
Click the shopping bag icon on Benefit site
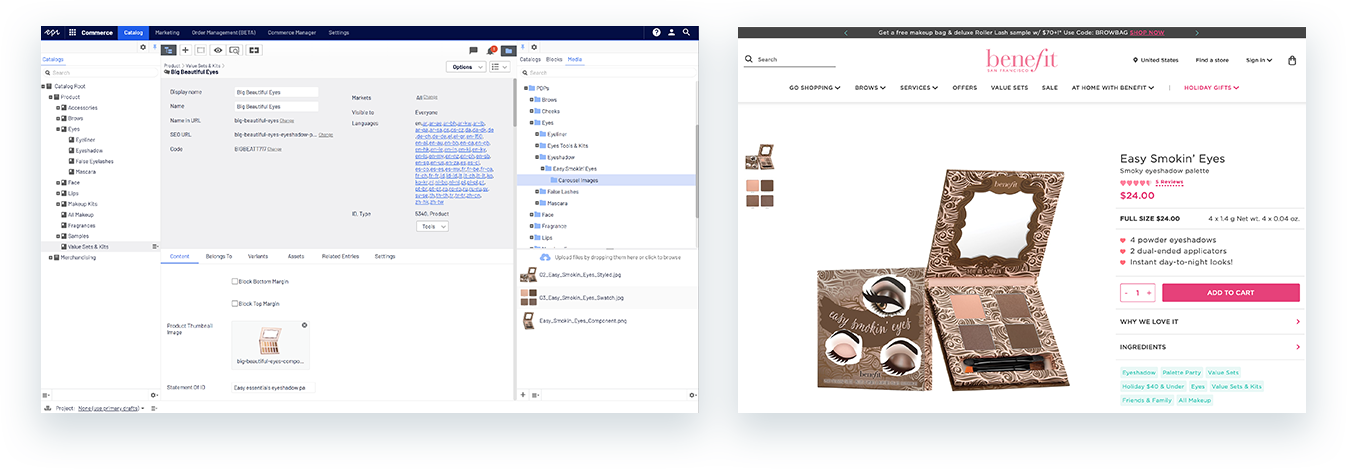tap(1292, 60)
